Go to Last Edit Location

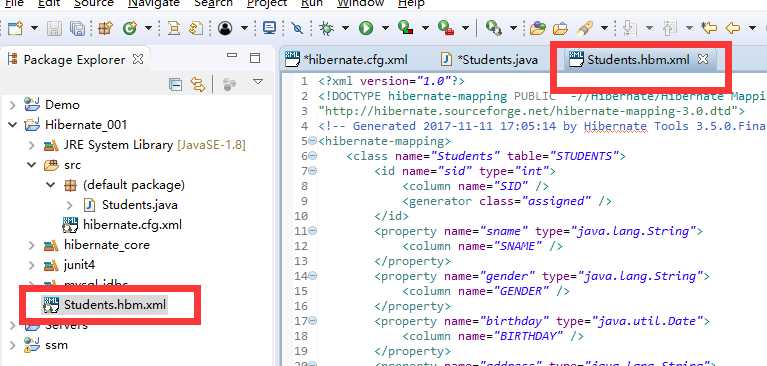709,28
